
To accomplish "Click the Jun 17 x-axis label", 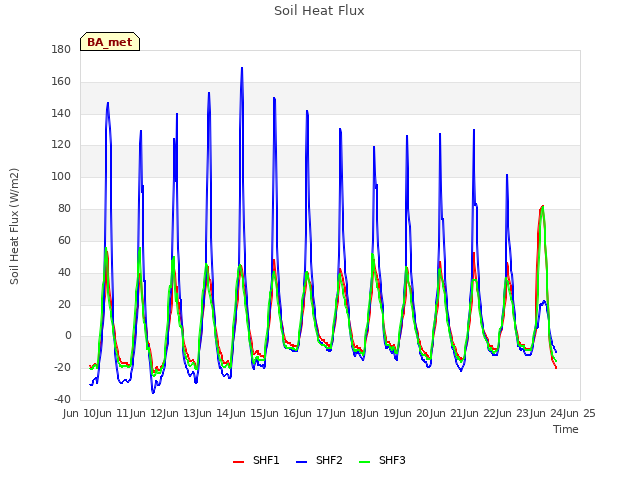I will 314,413.
